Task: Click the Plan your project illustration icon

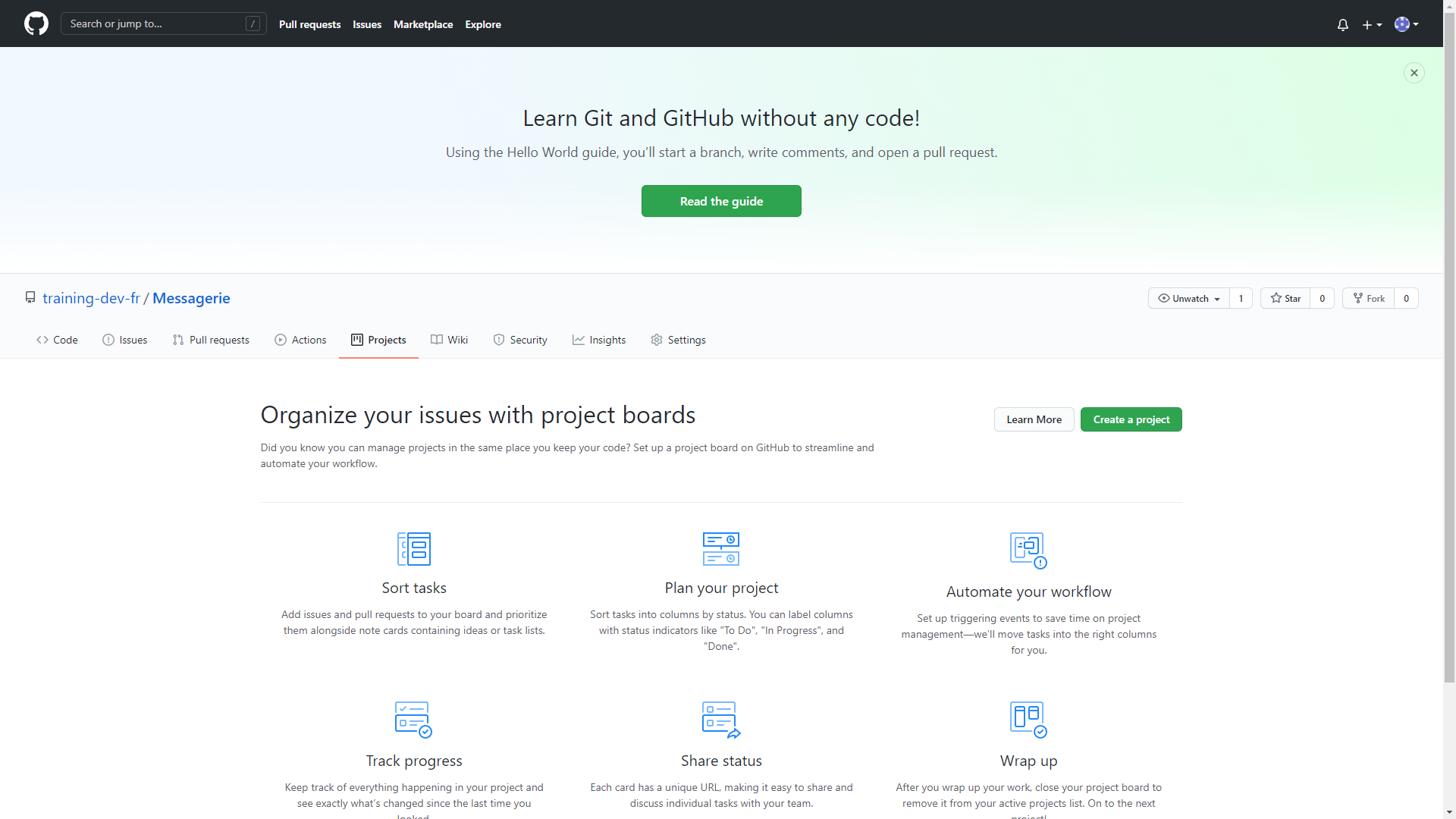Action: [x=721, y=548]
